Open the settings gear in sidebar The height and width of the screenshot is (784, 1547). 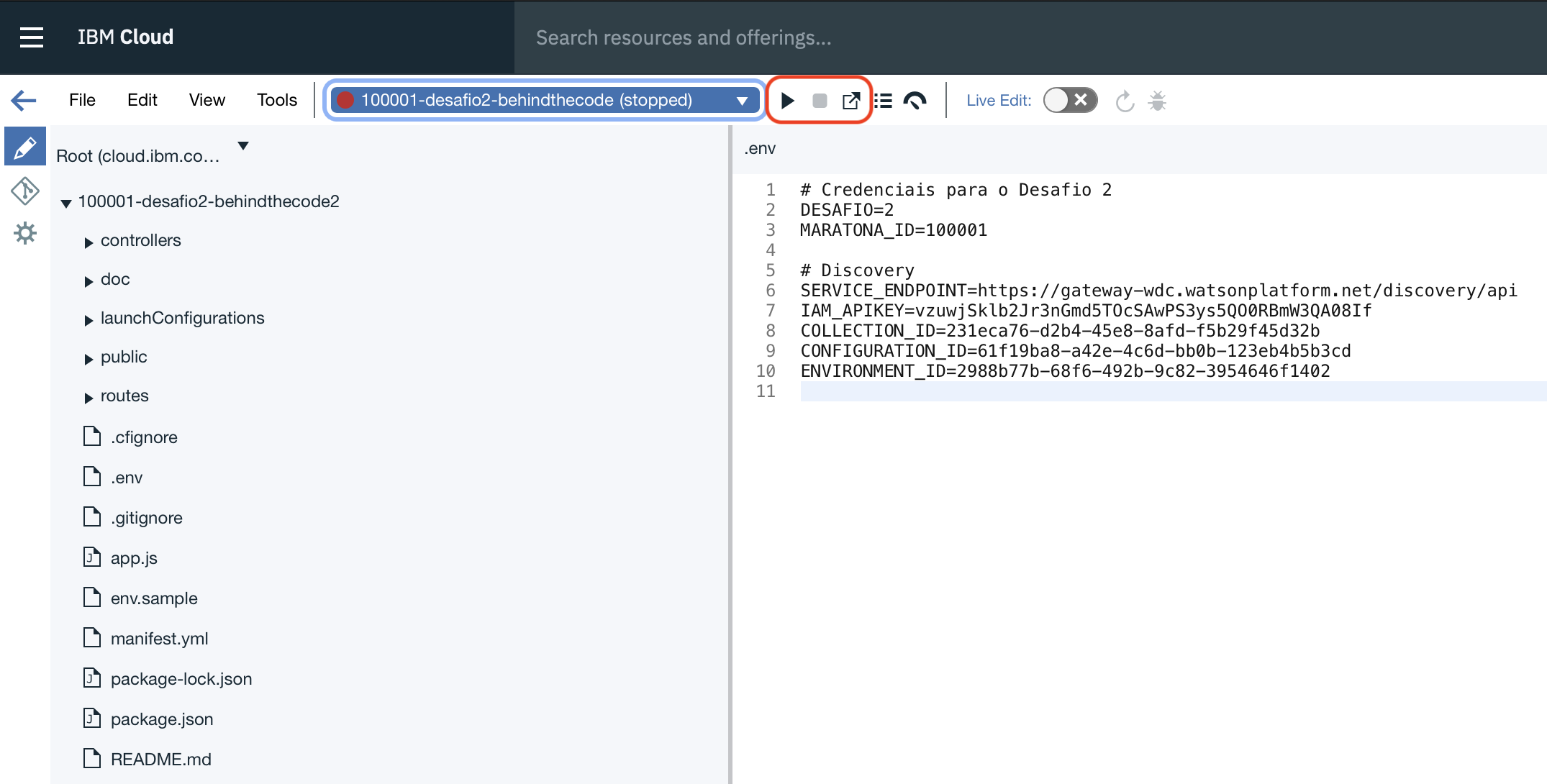25,232
